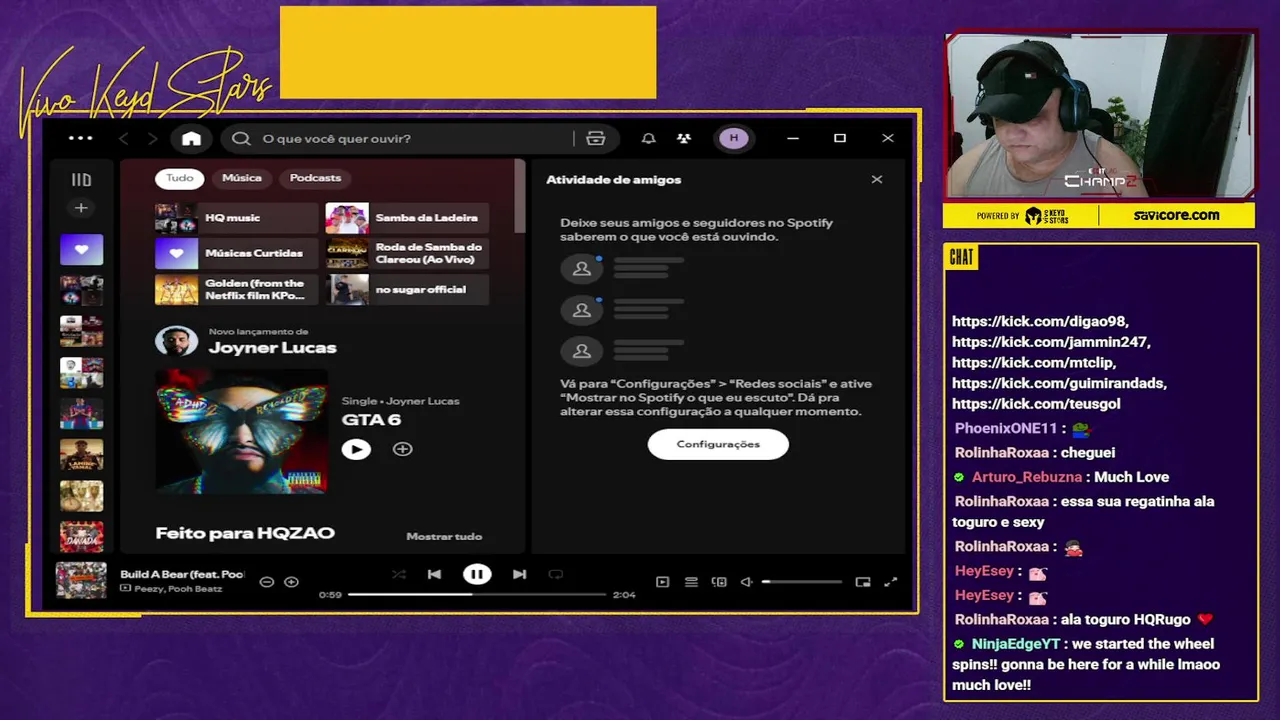Toggle repeat mode
This screenshot has width=1280, height=720.
tap(556, 575)
